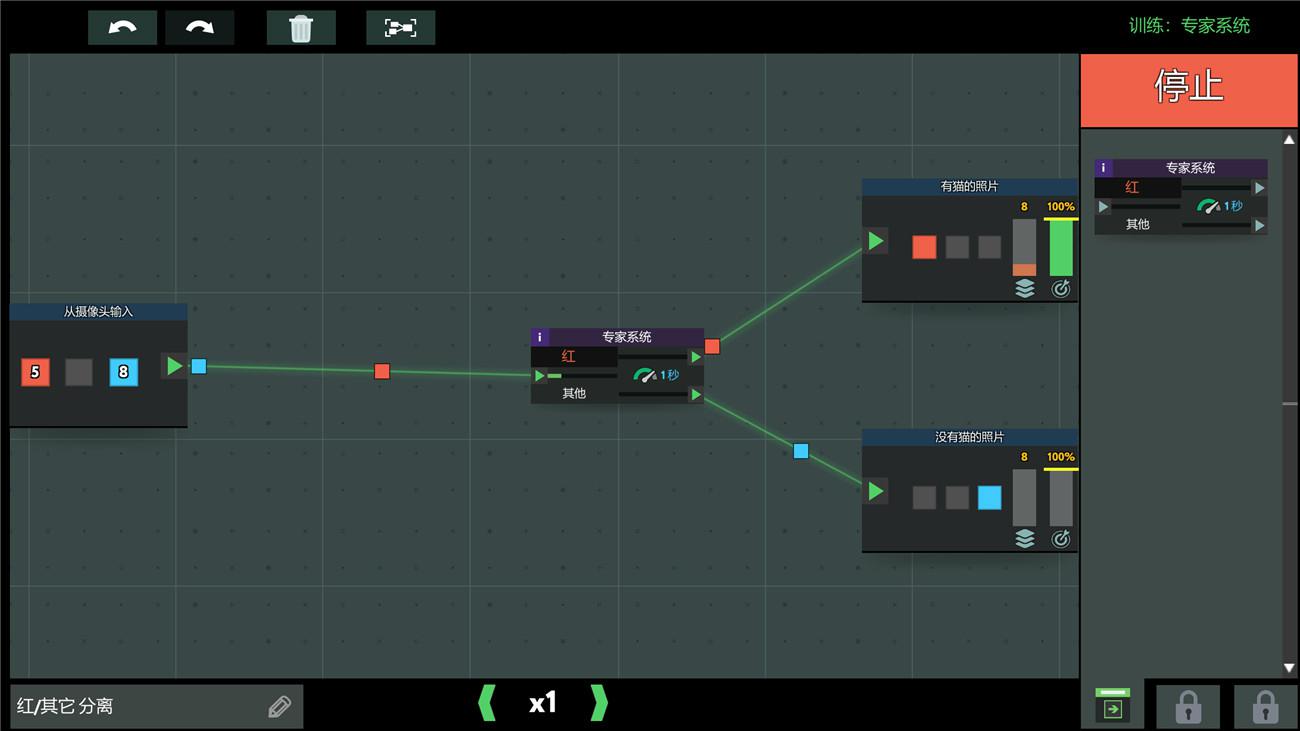
Task: Click the fit-to-view nodes icon
Action: pyautogui.click(x=400, y=28)
